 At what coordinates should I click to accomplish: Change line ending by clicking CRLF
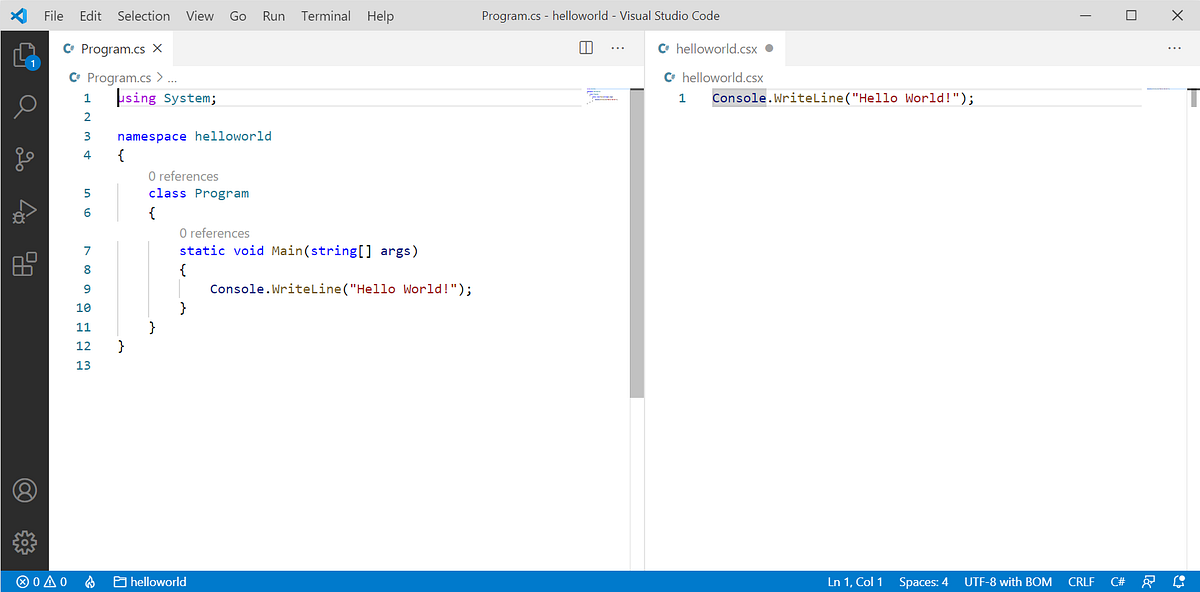click(1081, 581)
